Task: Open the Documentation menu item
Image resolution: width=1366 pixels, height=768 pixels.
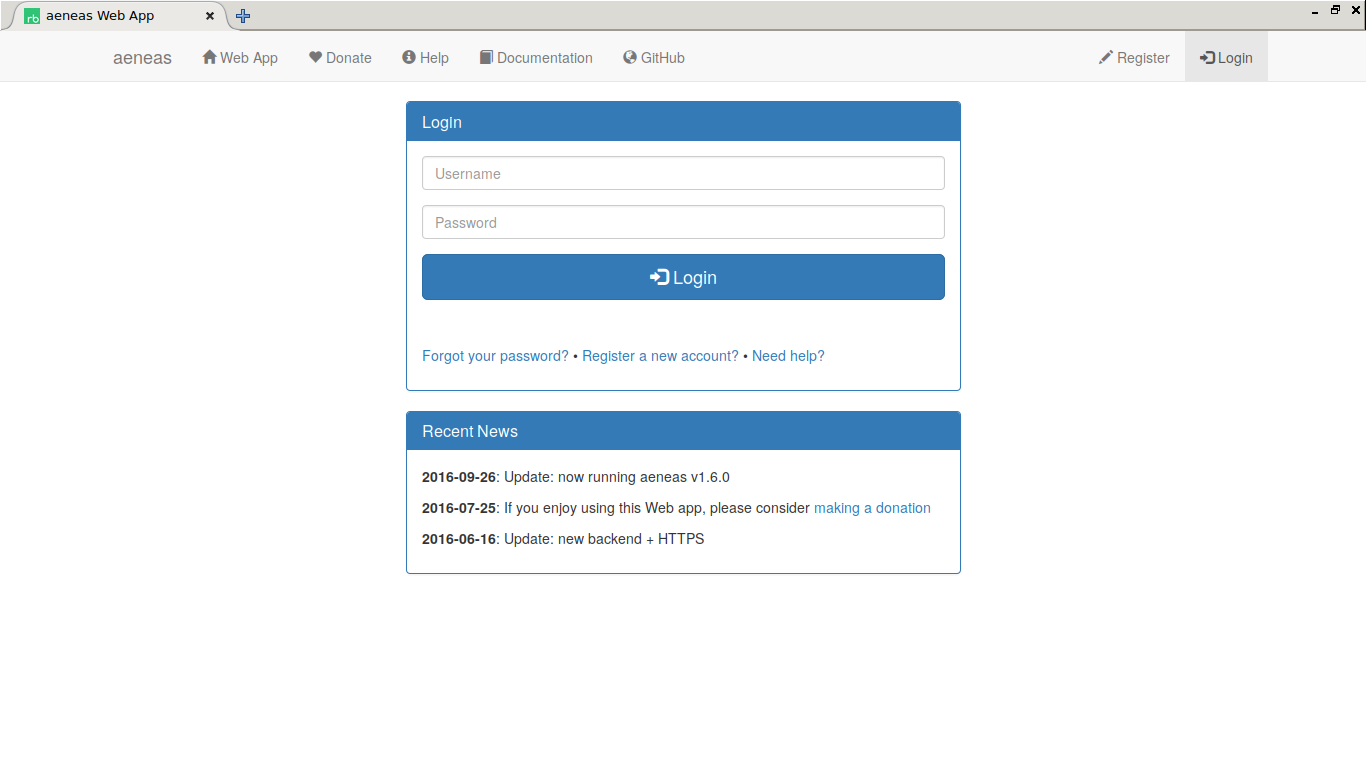Action: 544,58
